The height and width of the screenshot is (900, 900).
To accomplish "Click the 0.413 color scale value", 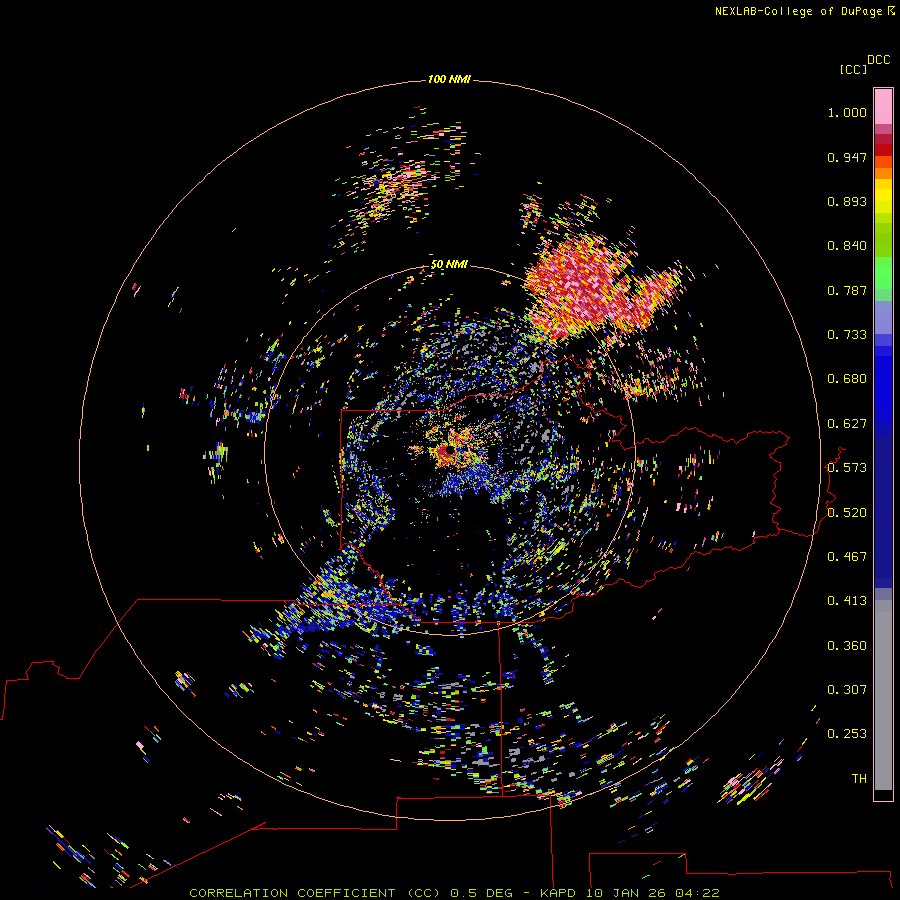I will point(847,601).
